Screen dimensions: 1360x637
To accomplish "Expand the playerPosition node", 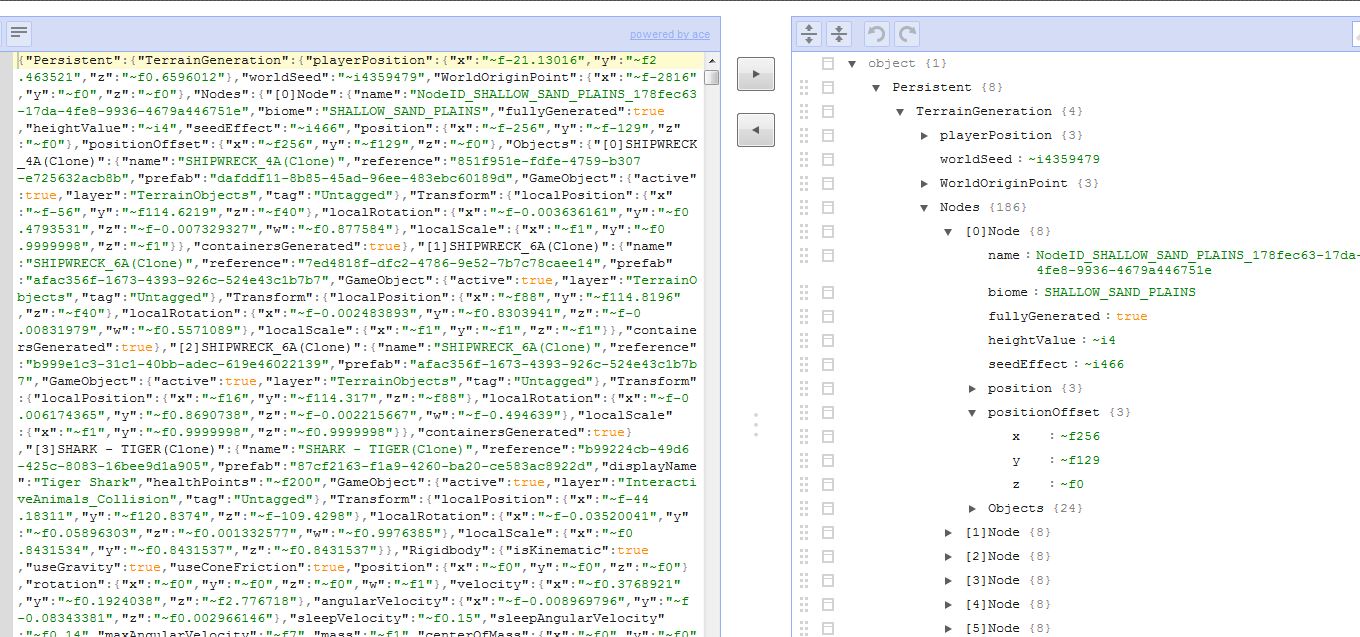I will click(925, 135).
